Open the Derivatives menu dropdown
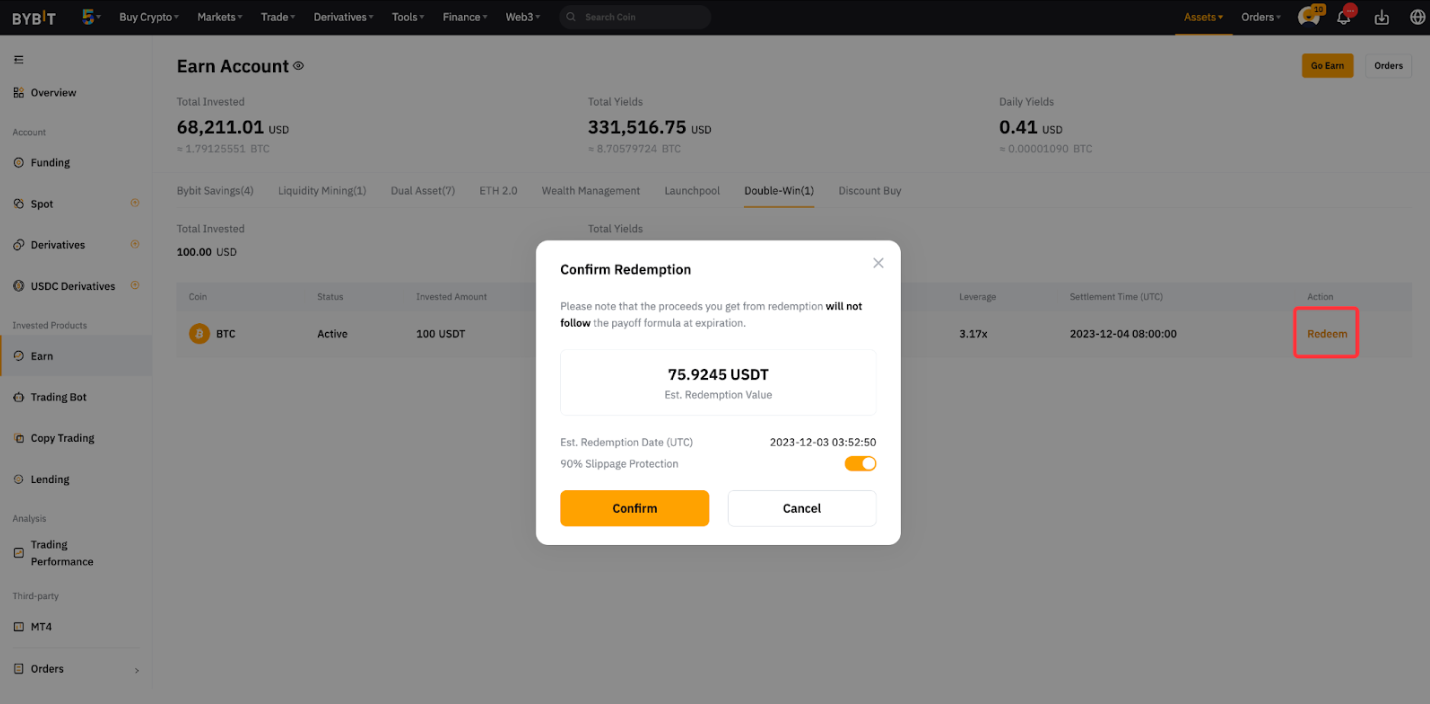 [343, 17]
